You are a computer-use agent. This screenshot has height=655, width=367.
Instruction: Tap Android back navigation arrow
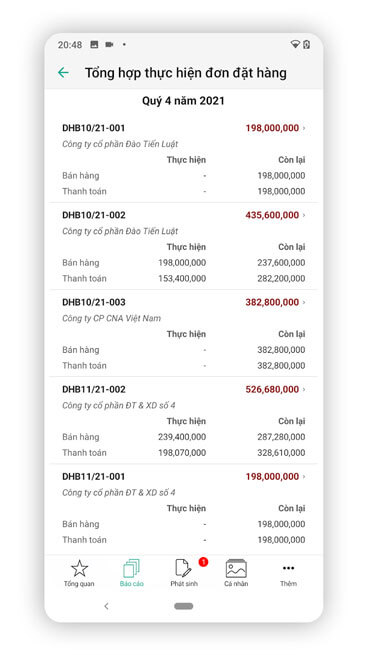pos(106,606)
